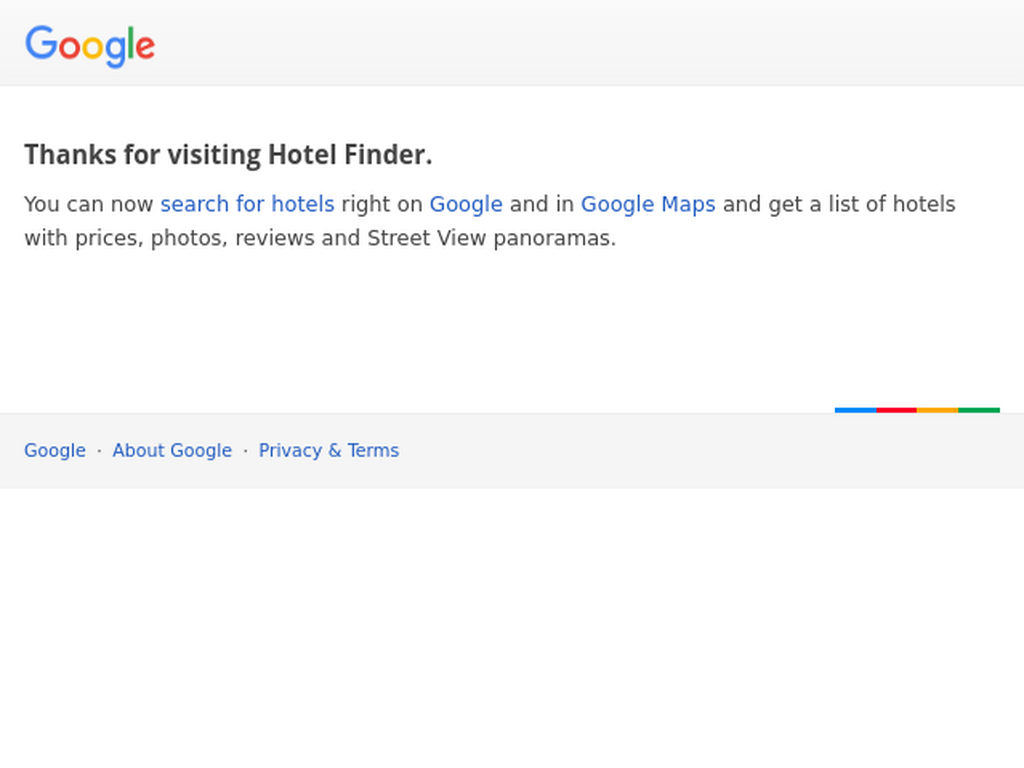Open the 'About Google' footer link
The height and width of the screenshot is (768, 1024).
172,451
